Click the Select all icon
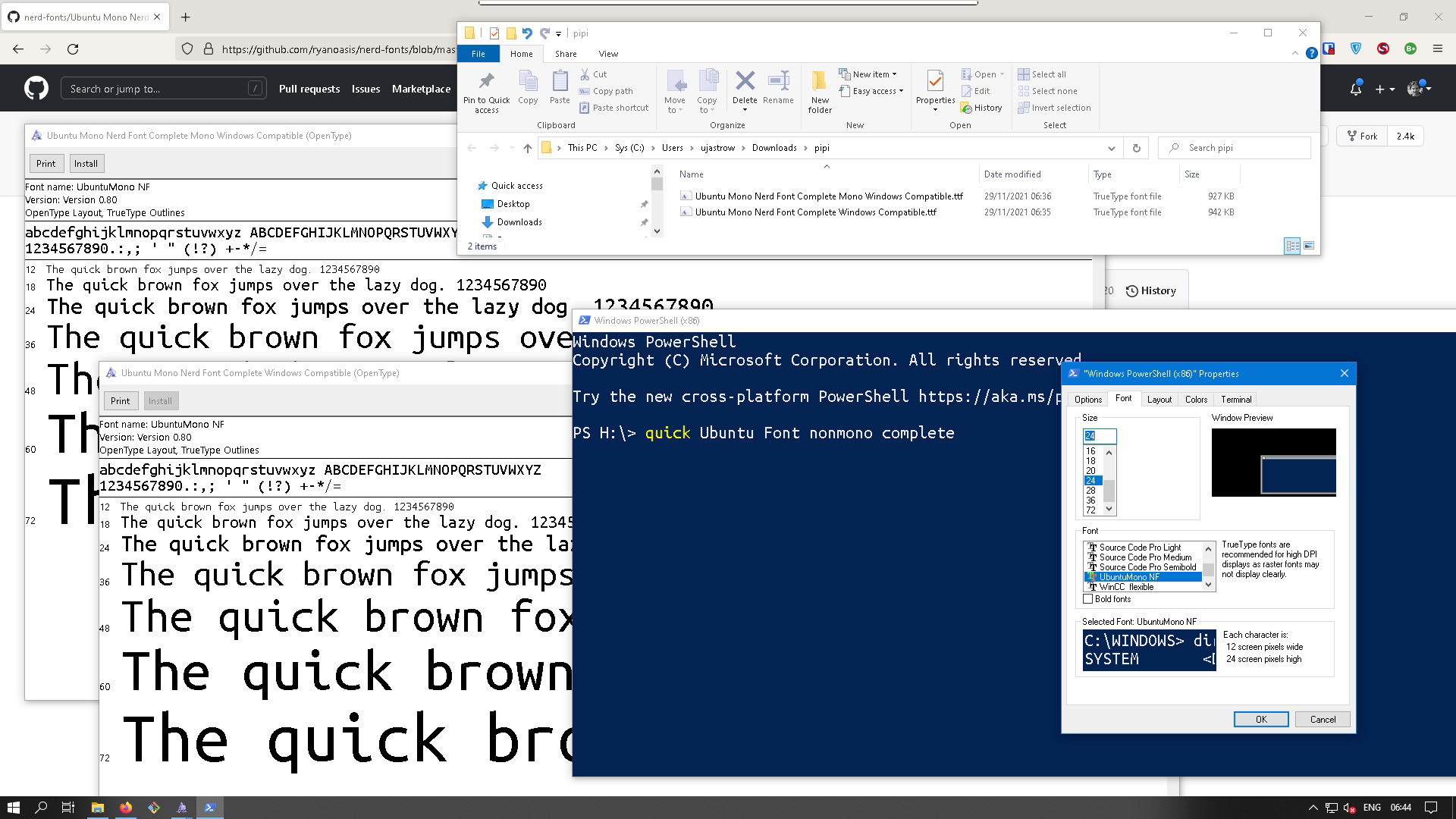This screenshot has width=1456, height=819. click(x=1024, y=74)
